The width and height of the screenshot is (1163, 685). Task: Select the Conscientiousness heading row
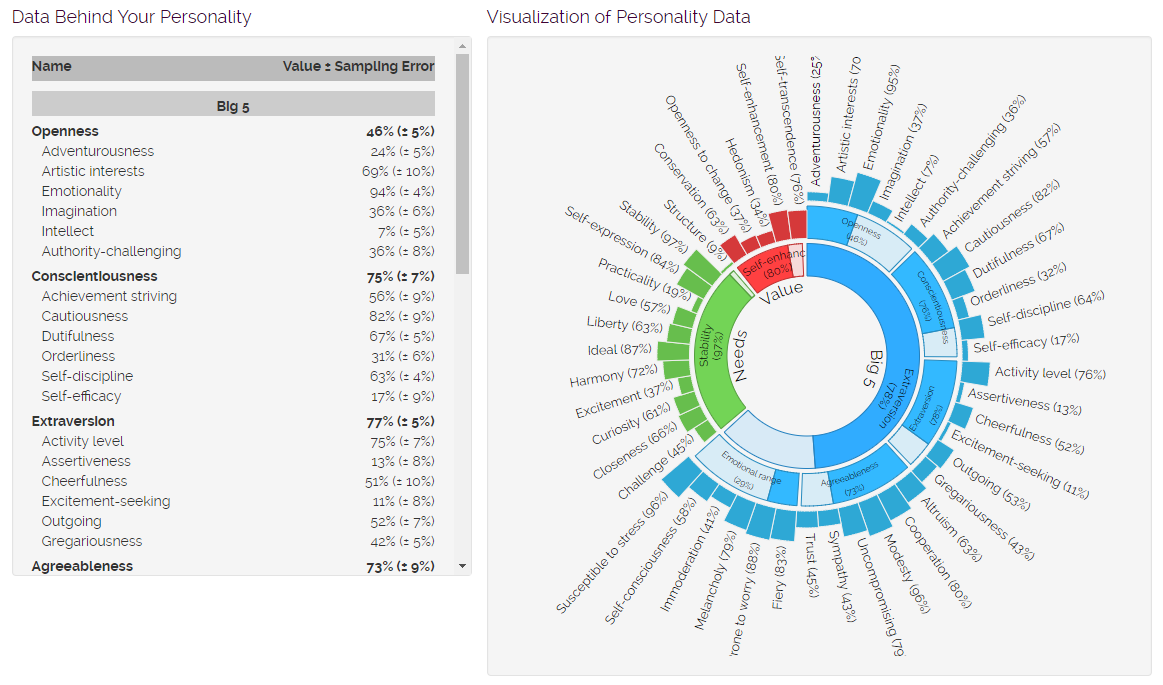coord(233,277)
